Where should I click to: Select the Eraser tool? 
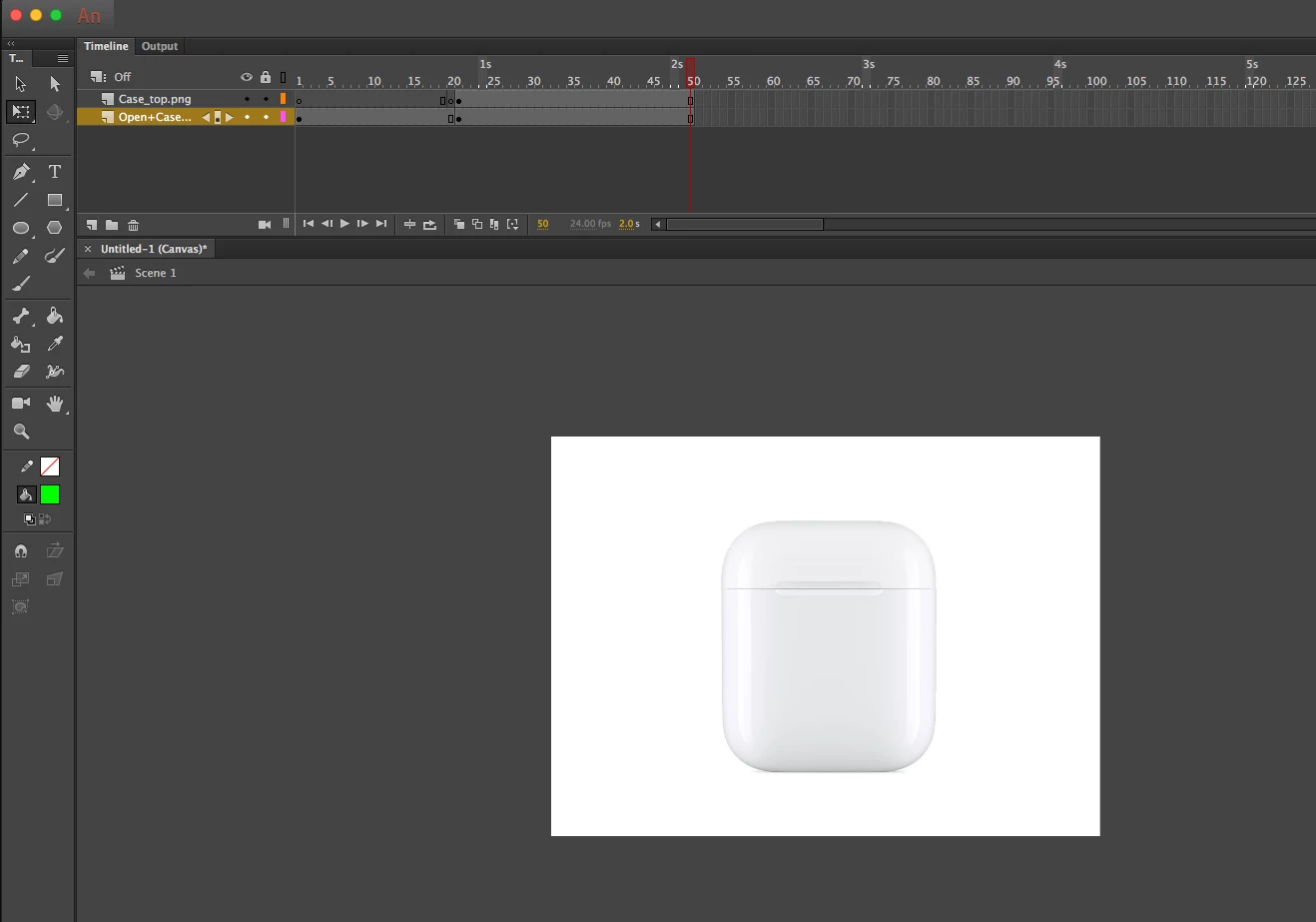click(x=21, y=372)
